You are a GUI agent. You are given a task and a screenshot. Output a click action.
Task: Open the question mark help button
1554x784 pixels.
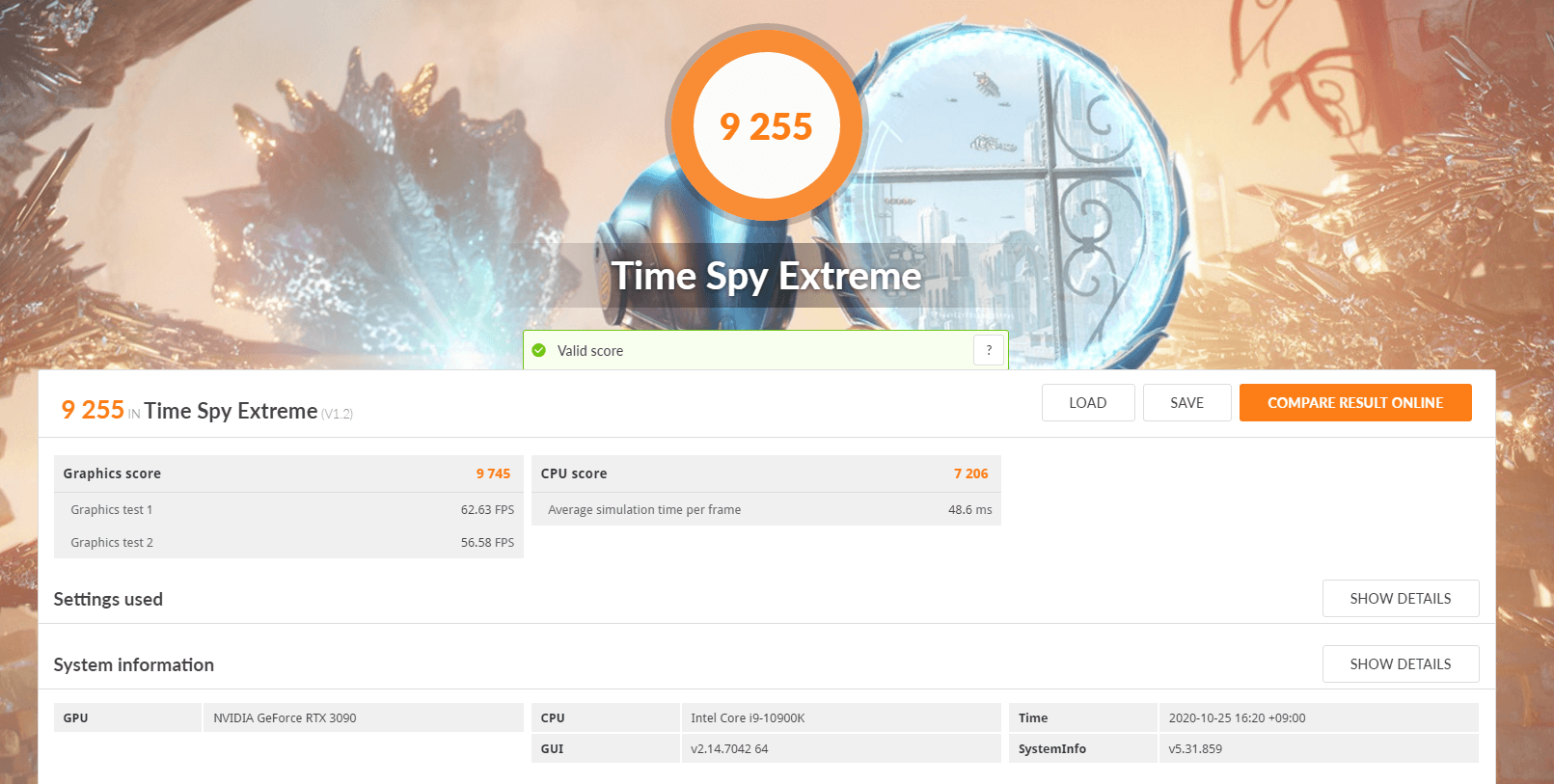tap(989, 350)
